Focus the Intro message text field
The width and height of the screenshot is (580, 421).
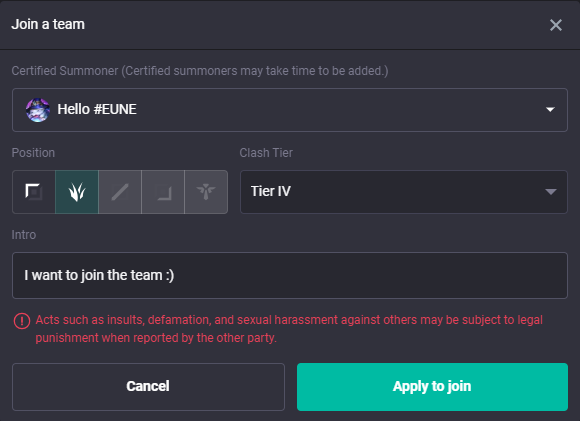pos(290,275)
